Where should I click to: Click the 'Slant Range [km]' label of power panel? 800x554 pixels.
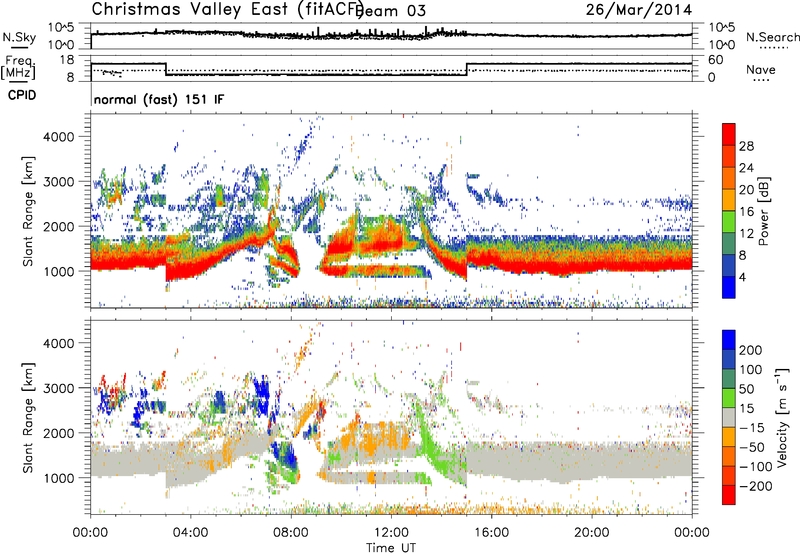click(x=28, y=211)
